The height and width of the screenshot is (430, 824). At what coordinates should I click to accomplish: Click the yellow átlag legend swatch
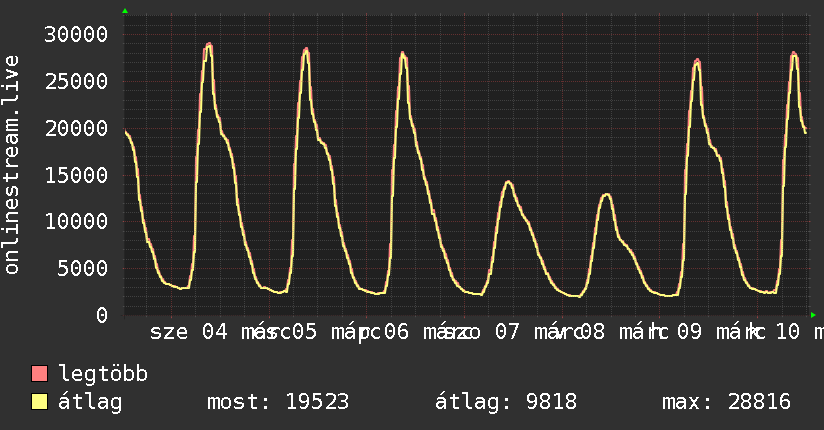(39, 402)
